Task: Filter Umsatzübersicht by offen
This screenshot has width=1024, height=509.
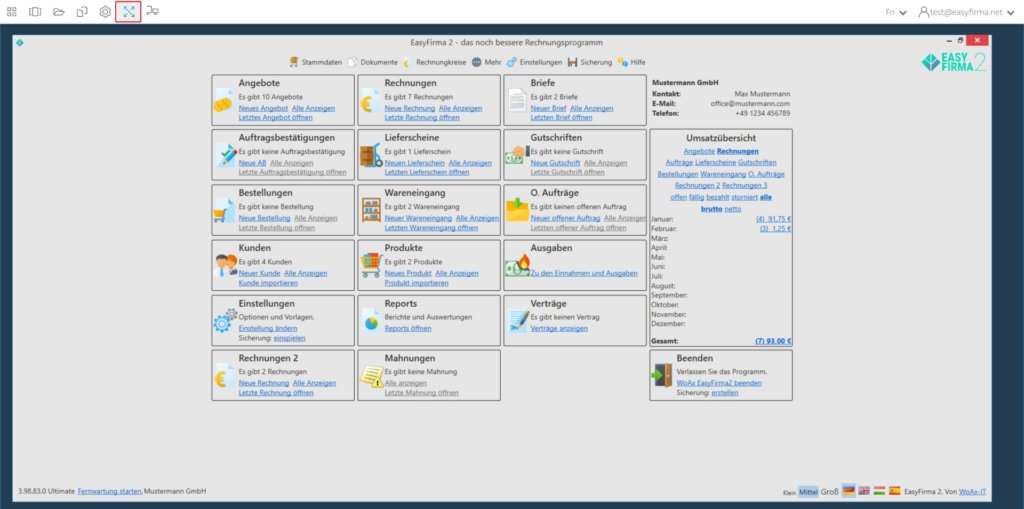Action: (679, 197)
